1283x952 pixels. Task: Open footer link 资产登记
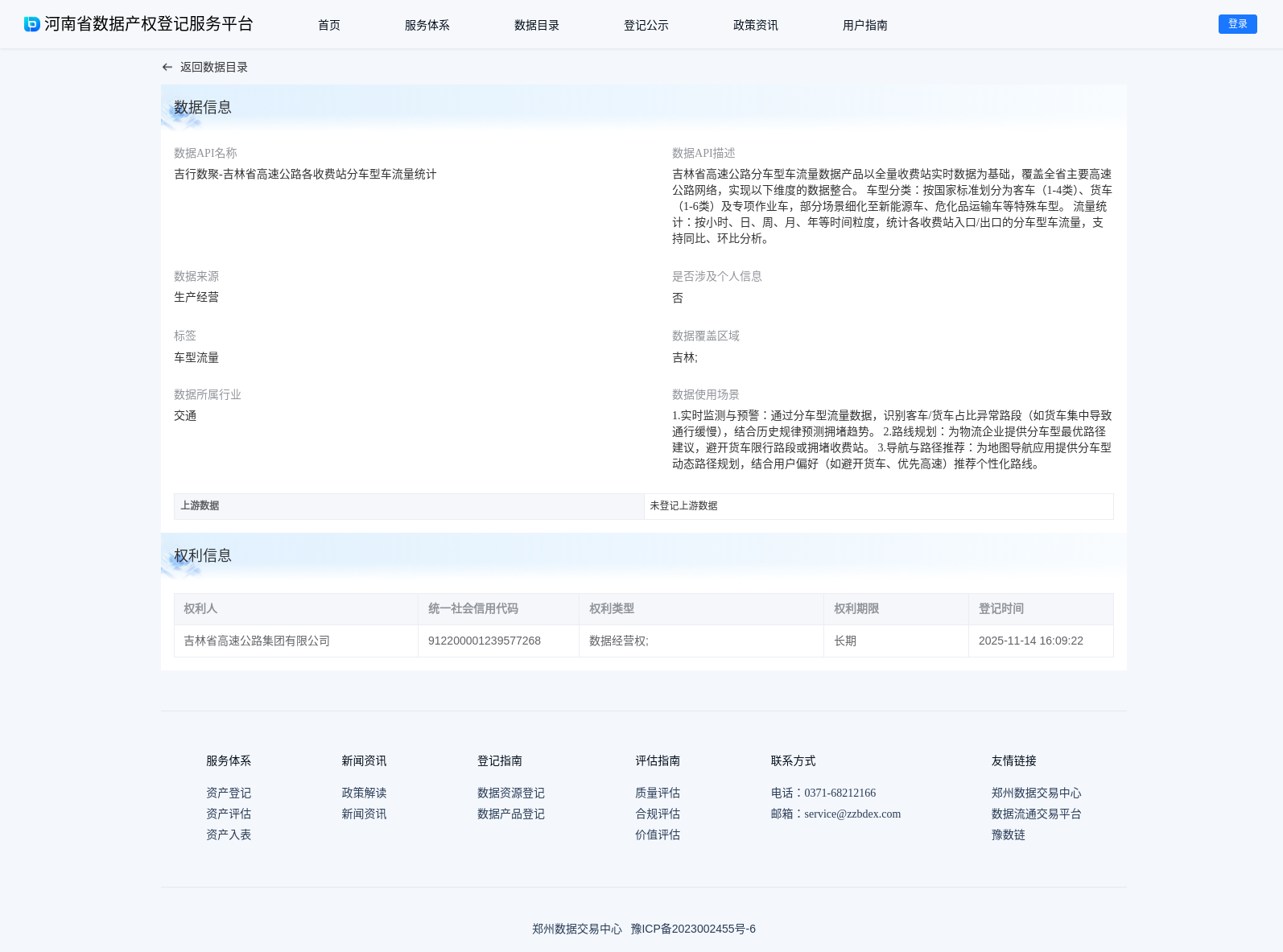(x=229, y=793)
